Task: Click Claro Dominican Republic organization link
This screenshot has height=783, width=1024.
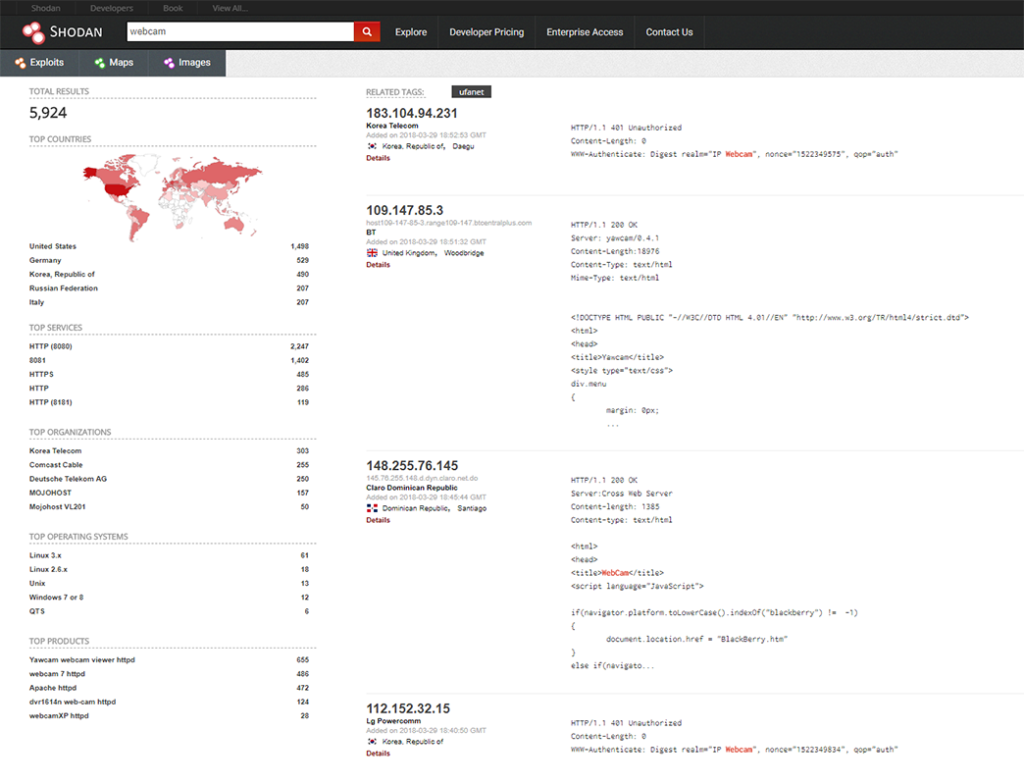Action: (x=411, y=487)
